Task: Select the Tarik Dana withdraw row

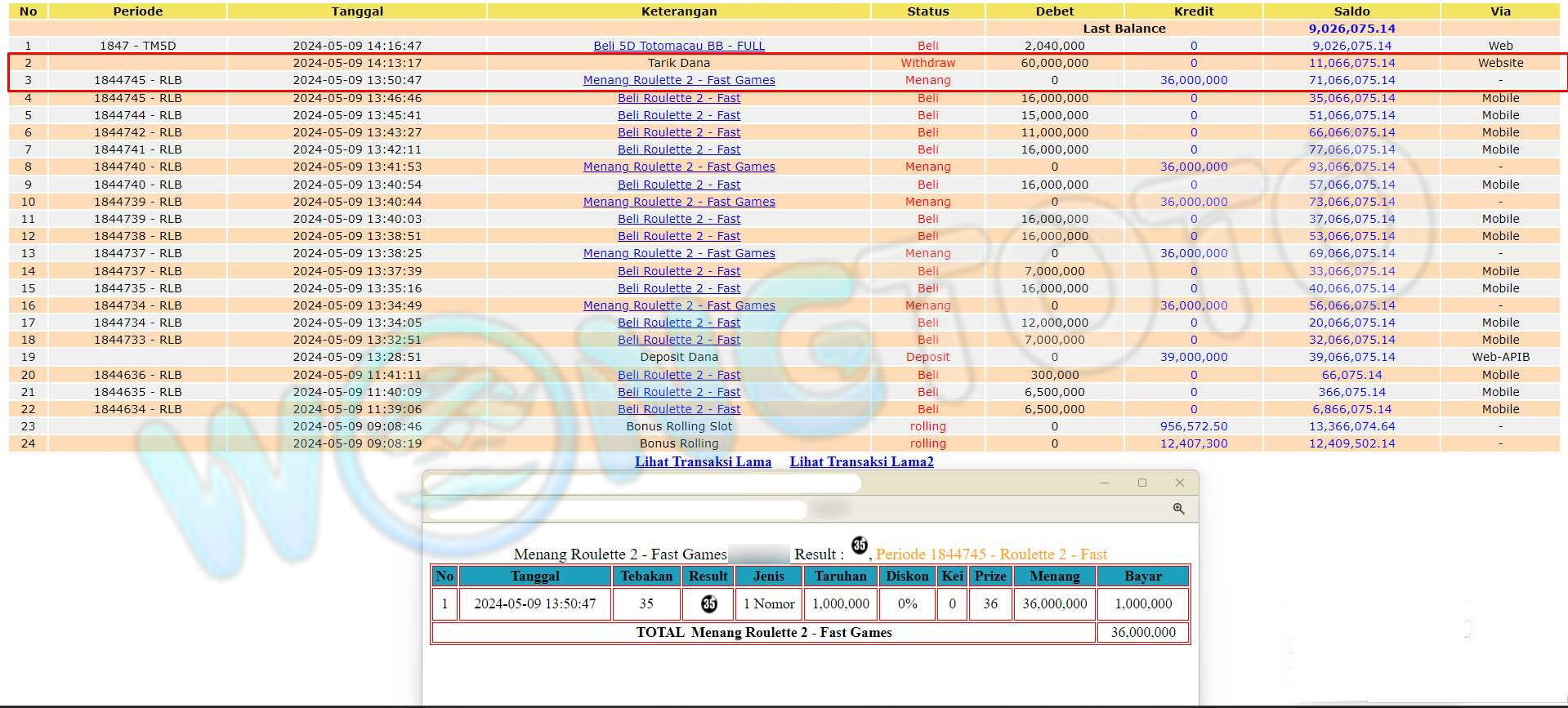Action: point(678,63)
